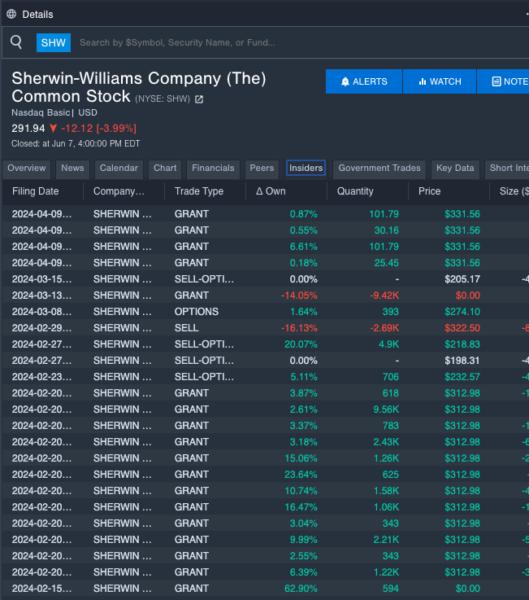Click the globe icon beside Details
This screenshot has height=600, width=529.
[11, 14]
